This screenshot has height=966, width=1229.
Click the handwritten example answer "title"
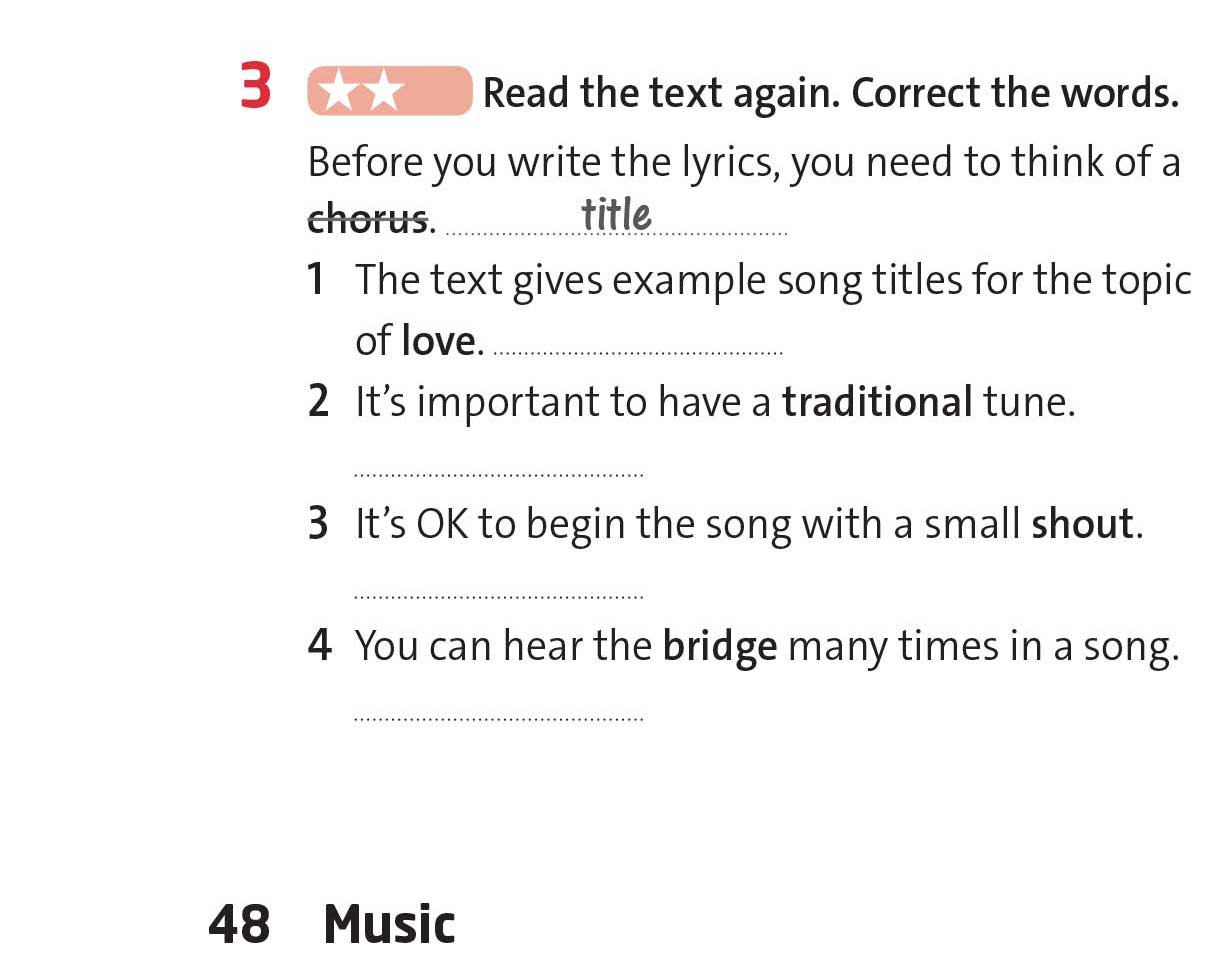coord(616,214)
